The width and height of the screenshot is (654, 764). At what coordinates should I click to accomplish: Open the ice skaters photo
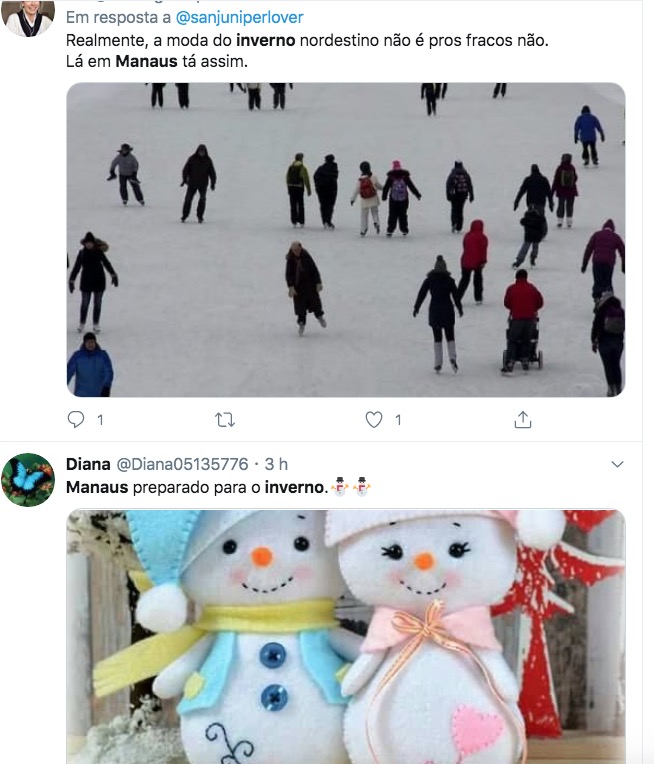click(x=346, y=240)
